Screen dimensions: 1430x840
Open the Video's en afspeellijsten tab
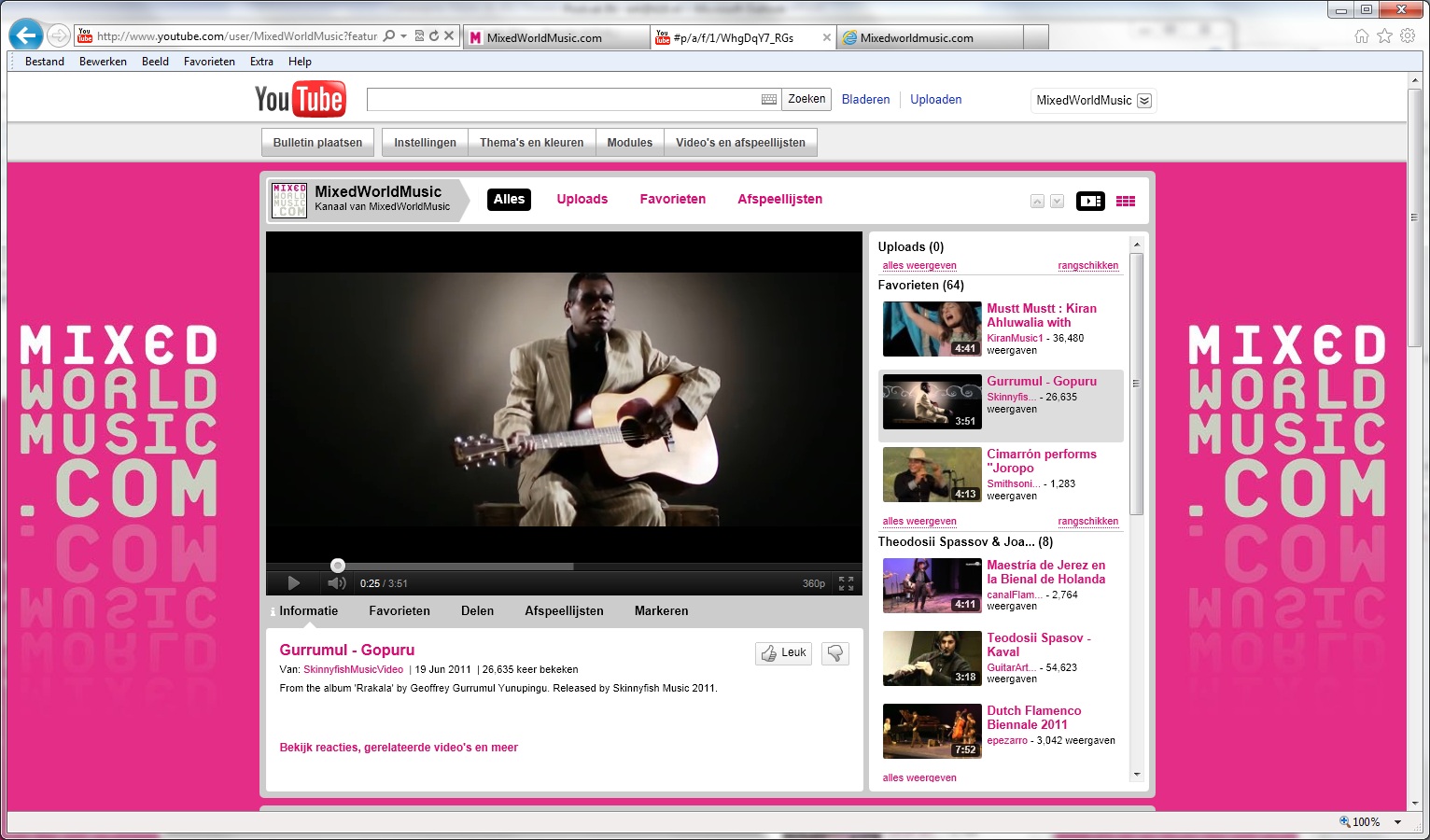tap(740, 143)
